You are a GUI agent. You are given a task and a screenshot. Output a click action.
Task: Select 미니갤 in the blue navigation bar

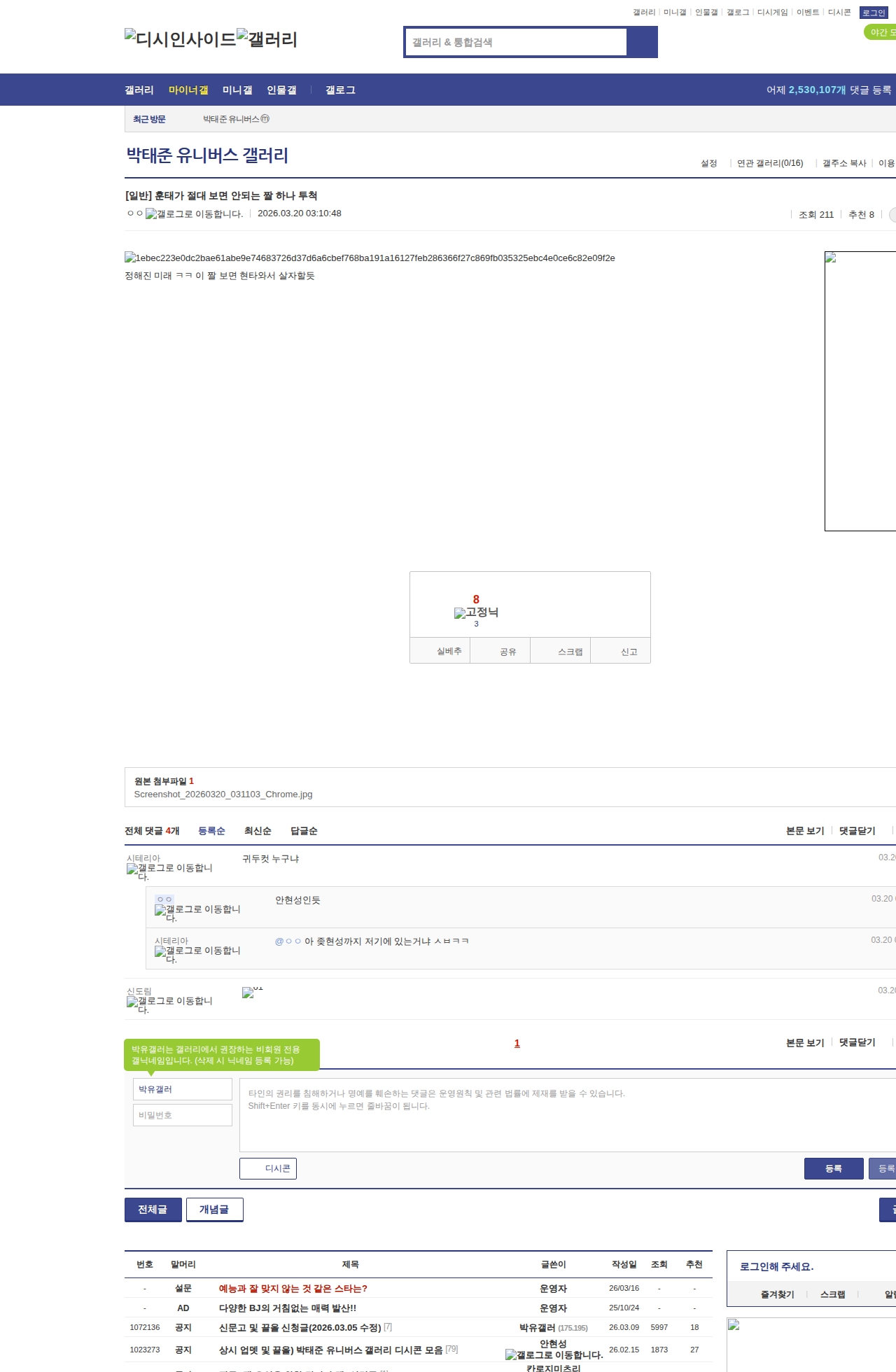pos(237,90)
